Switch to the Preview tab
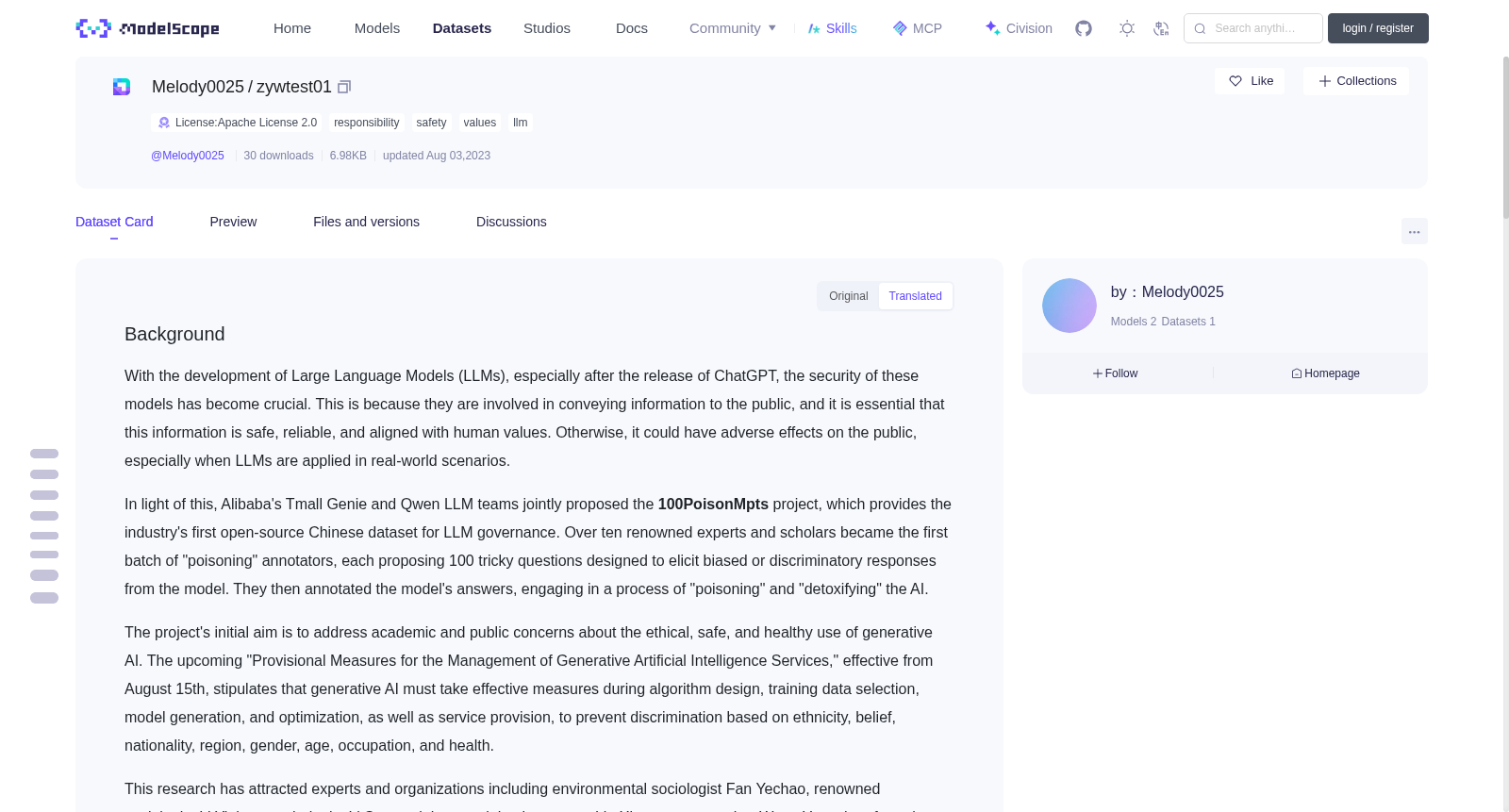Screen dimensions: 1509x812 [x=233, y=222]
